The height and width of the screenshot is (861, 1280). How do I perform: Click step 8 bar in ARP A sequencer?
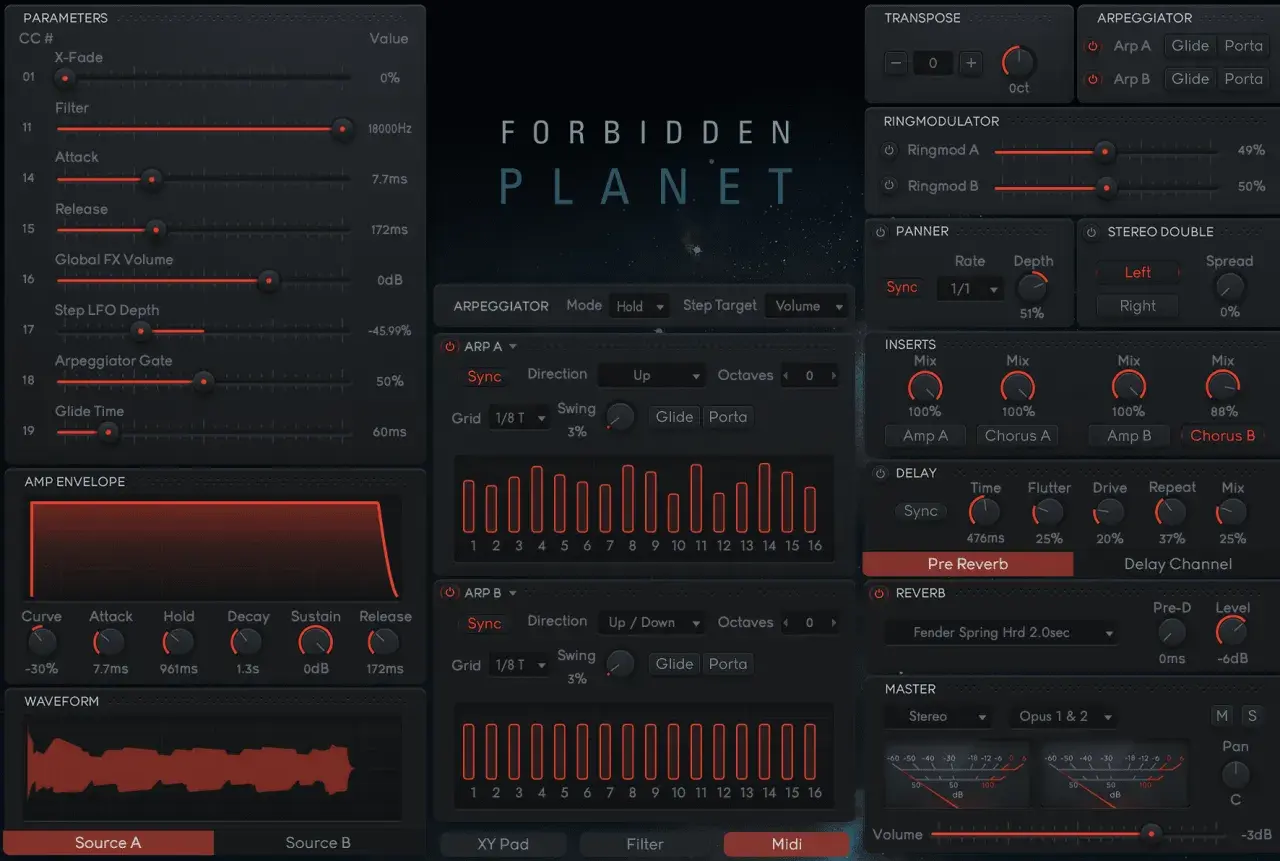(x=628, y=498)
